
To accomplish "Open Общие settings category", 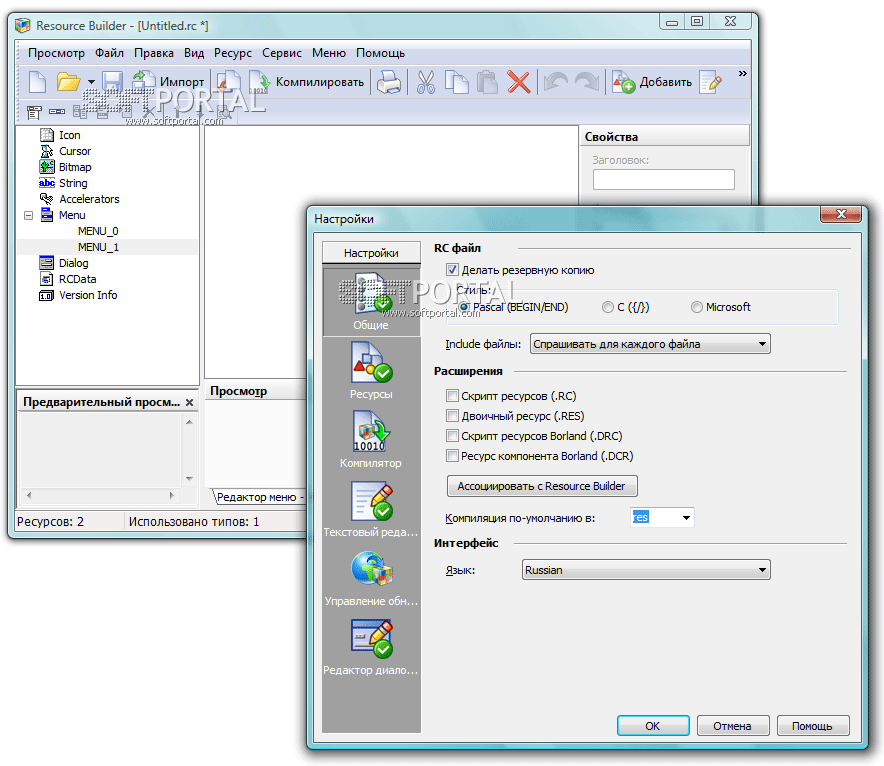I will [371, 302].
